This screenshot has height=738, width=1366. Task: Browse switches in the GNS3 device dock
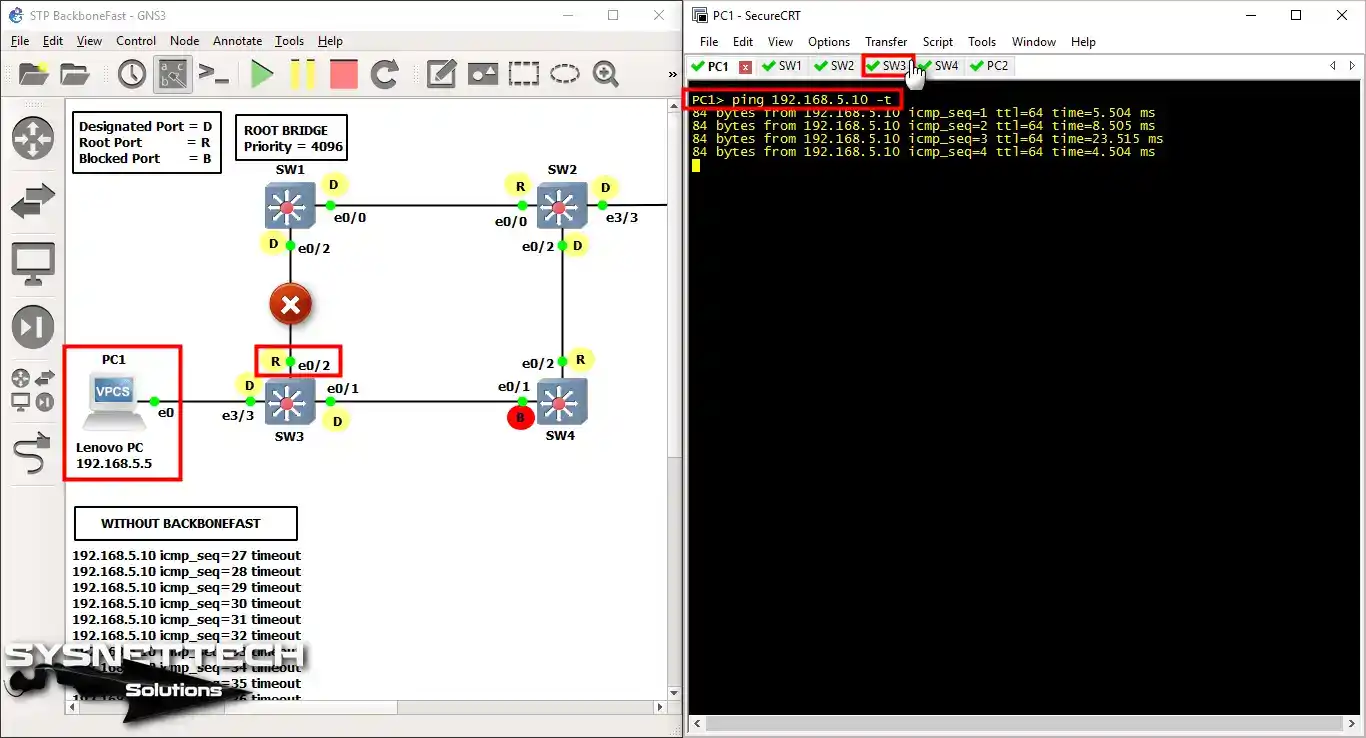33,203
